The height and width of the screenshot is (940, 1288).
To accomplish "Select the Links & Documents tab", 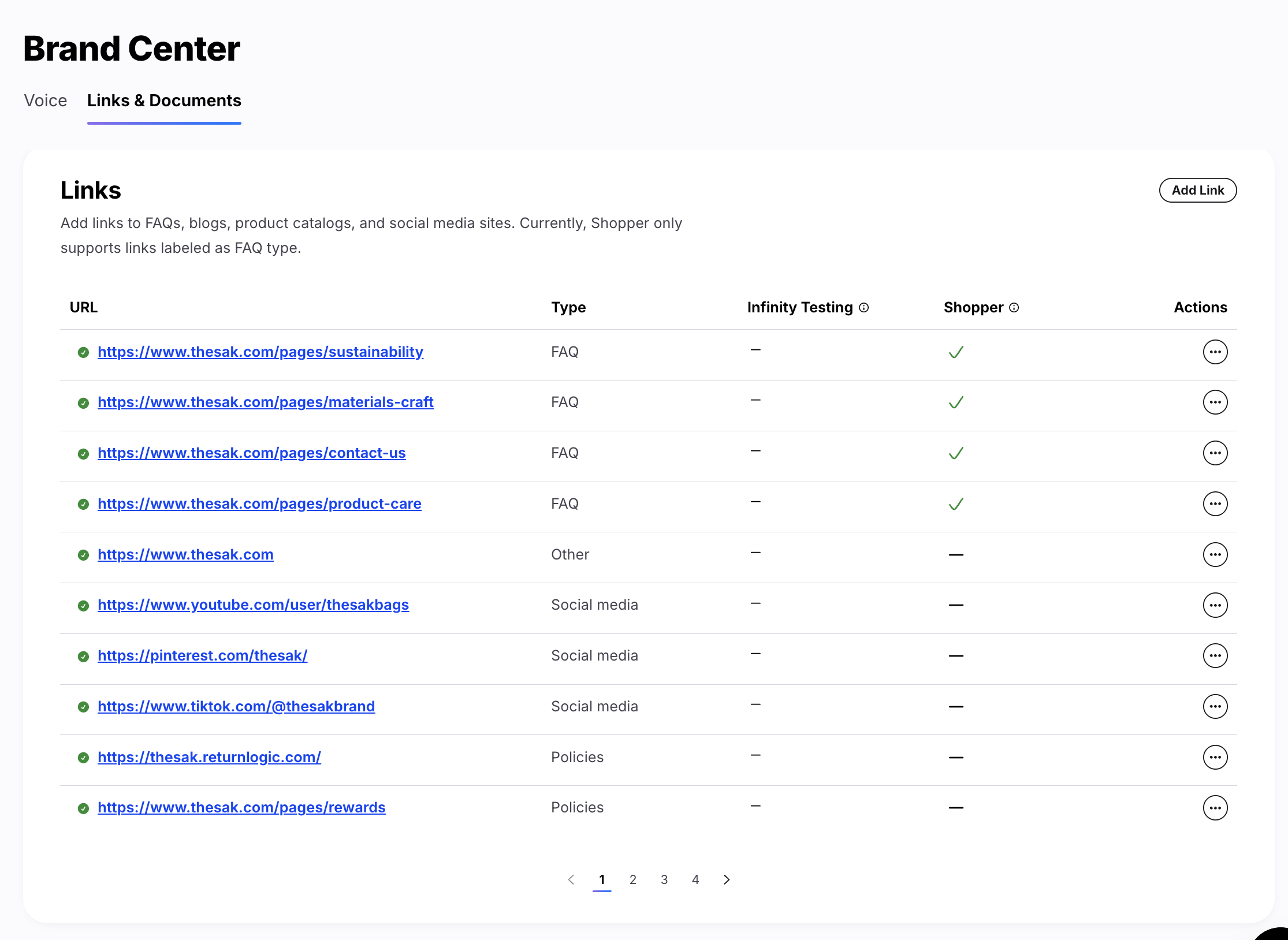I will click(164, 100).
